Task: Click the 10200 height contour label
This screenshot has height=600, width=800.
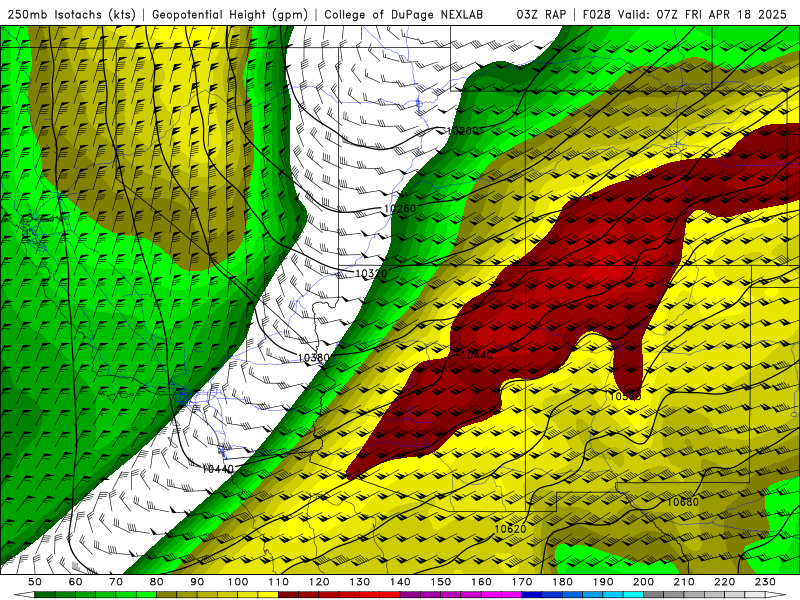Action: coord(463,131)
